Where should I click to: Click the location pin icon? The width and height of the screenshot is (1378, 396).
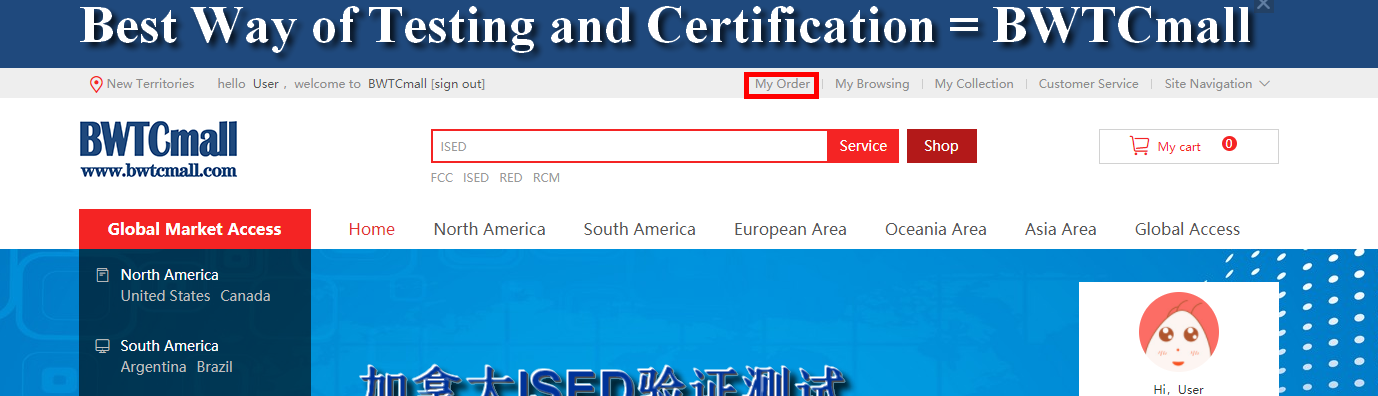(96, 84)
